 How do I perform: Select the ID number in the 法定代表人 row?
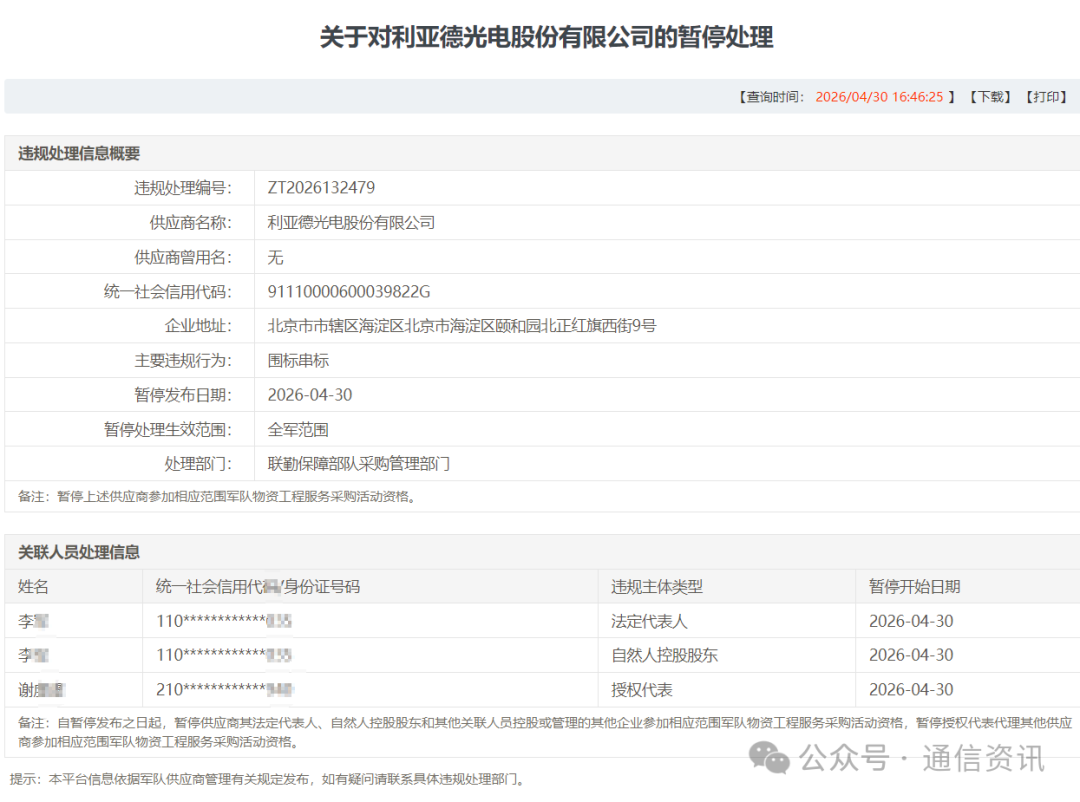coord(224,621)
